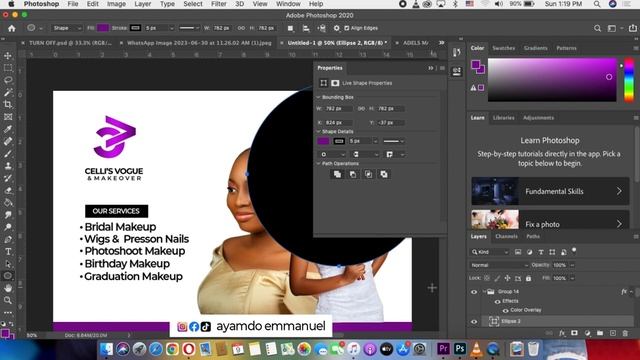Click the Home icon in options bar

coord(11,28)
